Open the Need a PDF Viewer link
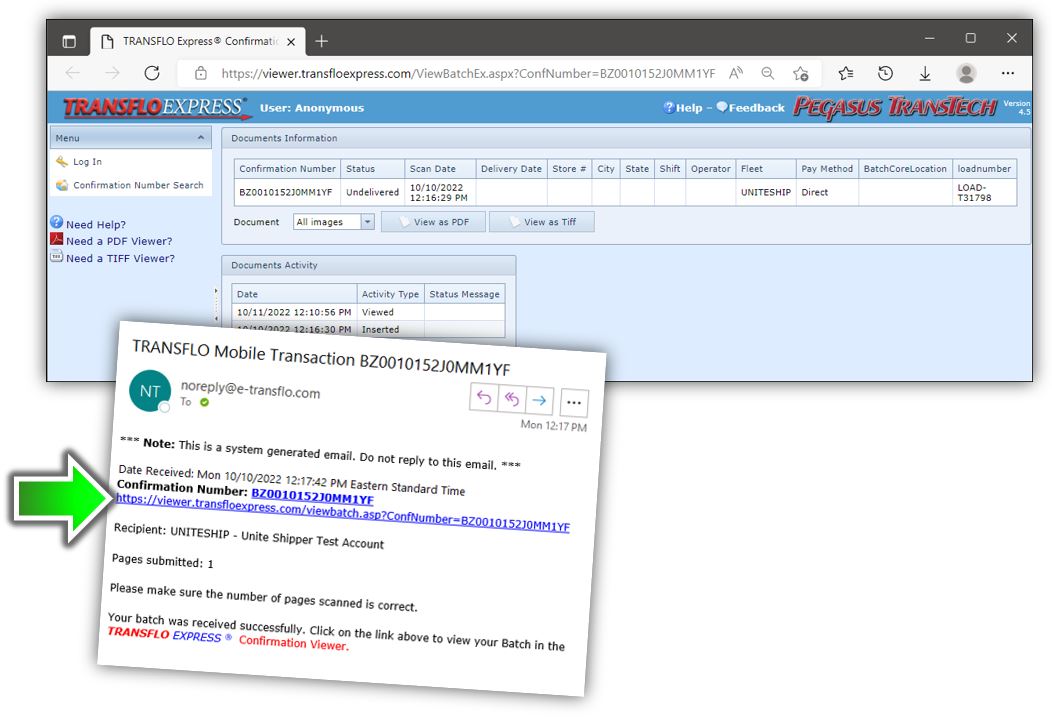This screenshot has width=1052, height=719. 118,241
